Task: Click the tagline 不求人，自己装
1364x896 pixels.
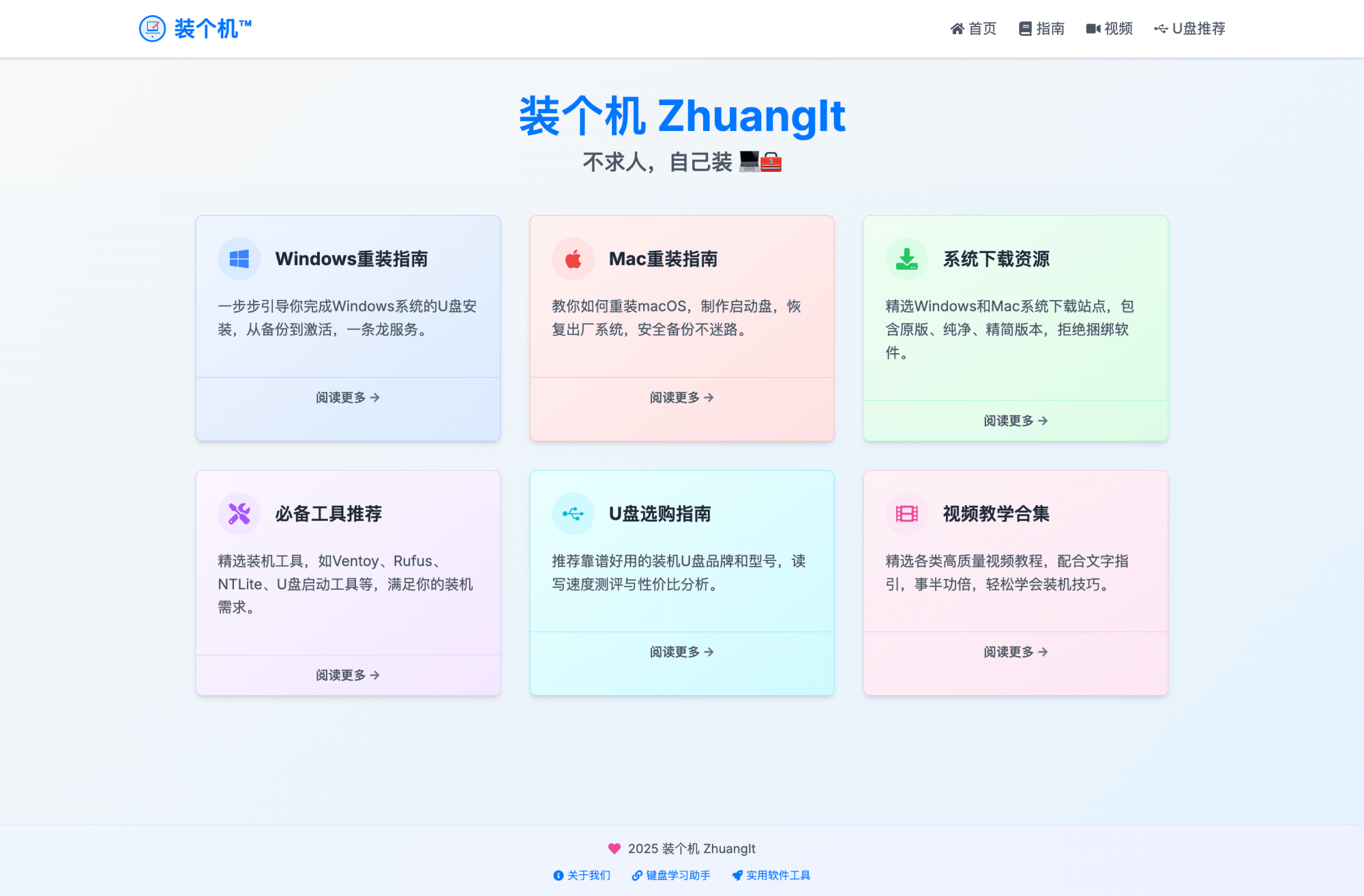Action: (657, 162)
